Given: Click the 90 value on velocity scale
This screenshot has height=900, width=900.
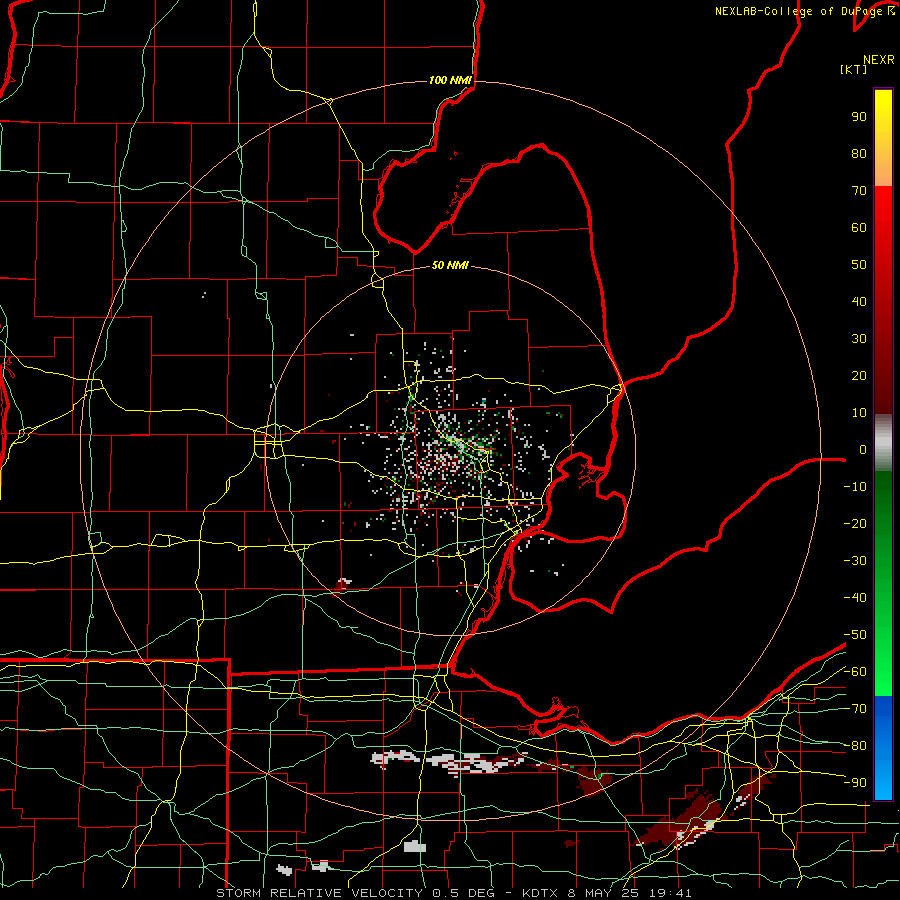Looking at the screenshot, I should [x=859, y=117].
